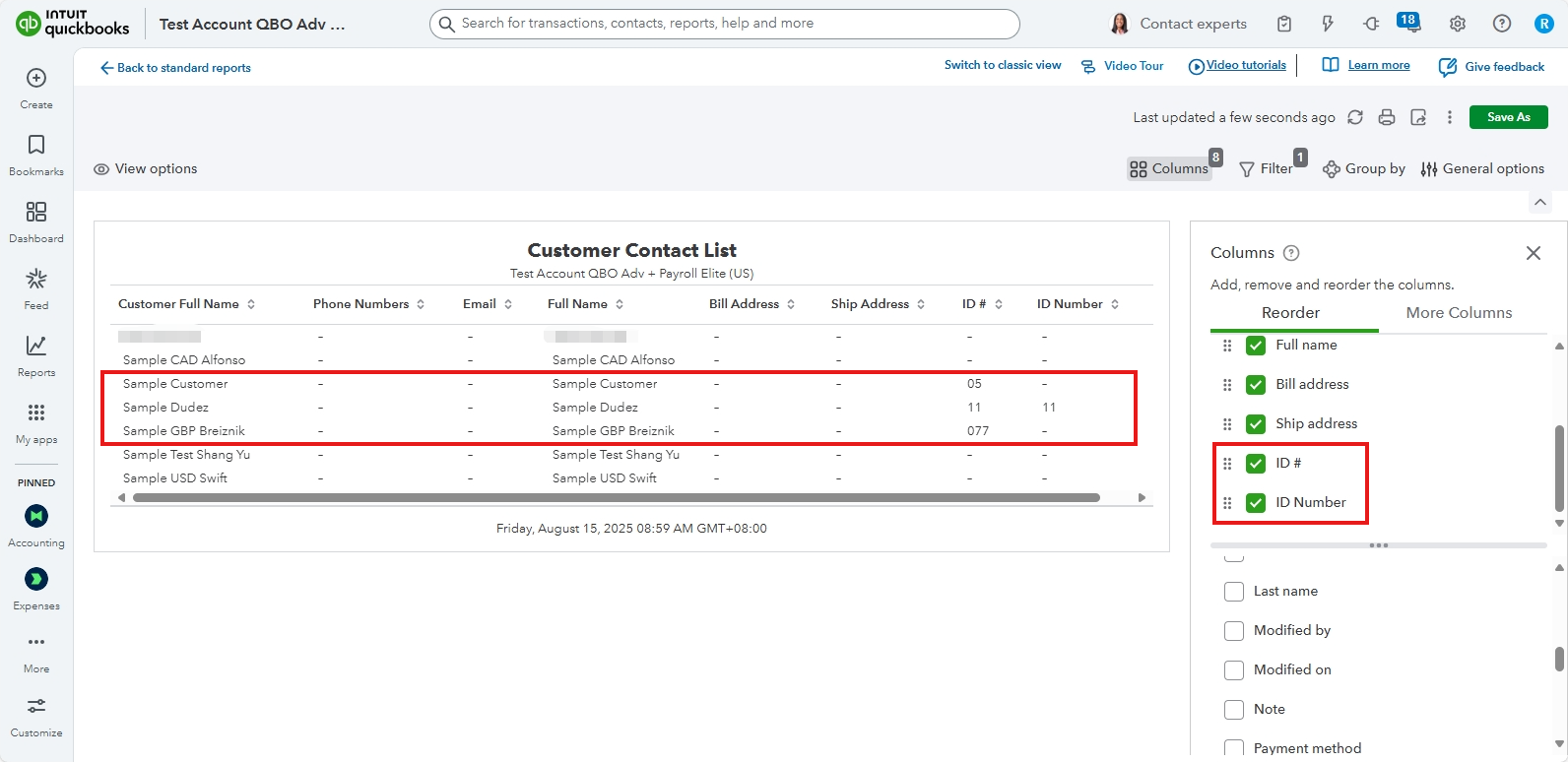1568x762 pixels.
Task: Select the Reorder tab
Action: click(x=1290, y=313)
